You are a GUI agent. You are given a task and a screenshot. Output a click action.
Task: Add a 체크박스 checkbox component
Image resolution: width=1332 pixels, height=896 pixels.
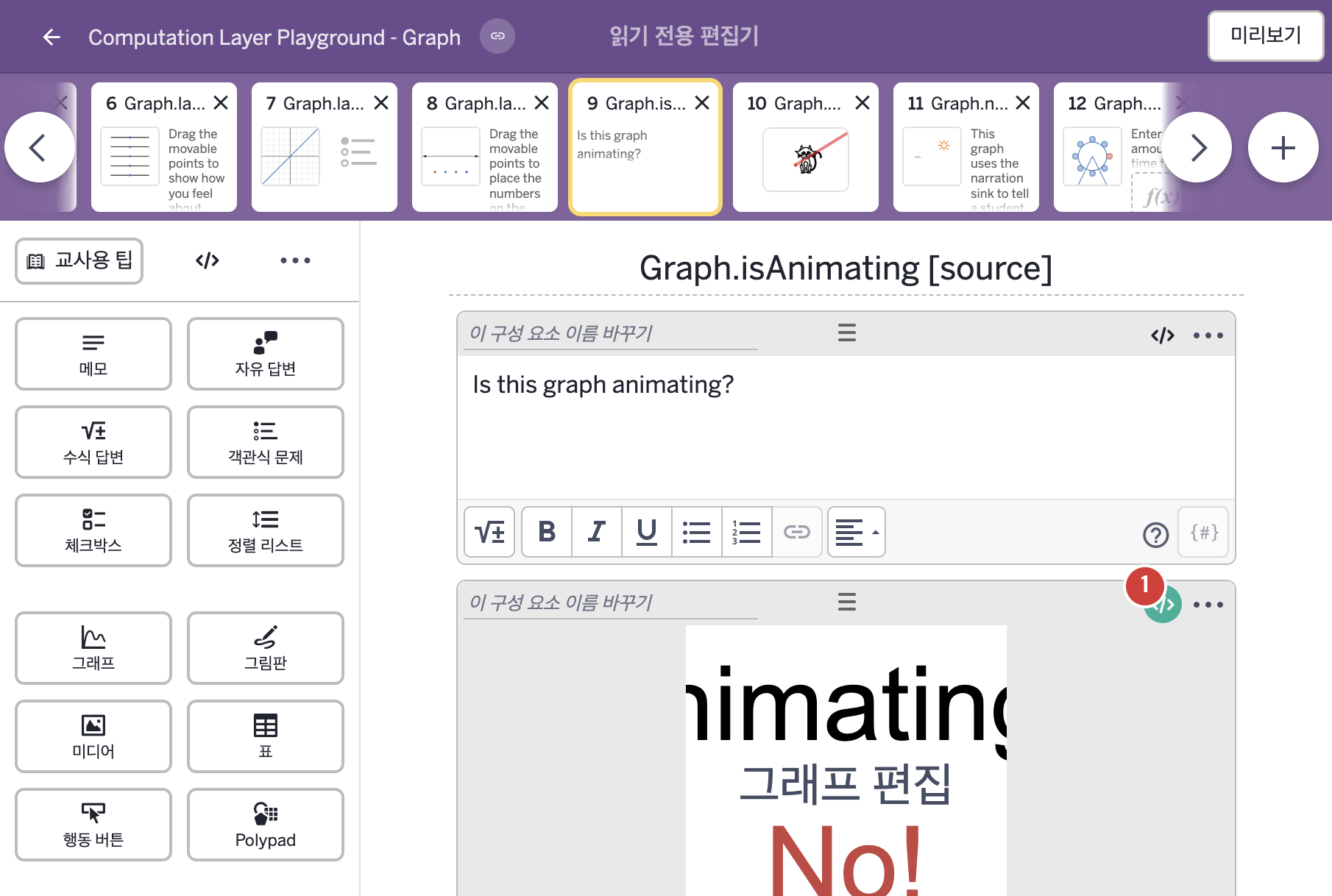pos(93,530)
